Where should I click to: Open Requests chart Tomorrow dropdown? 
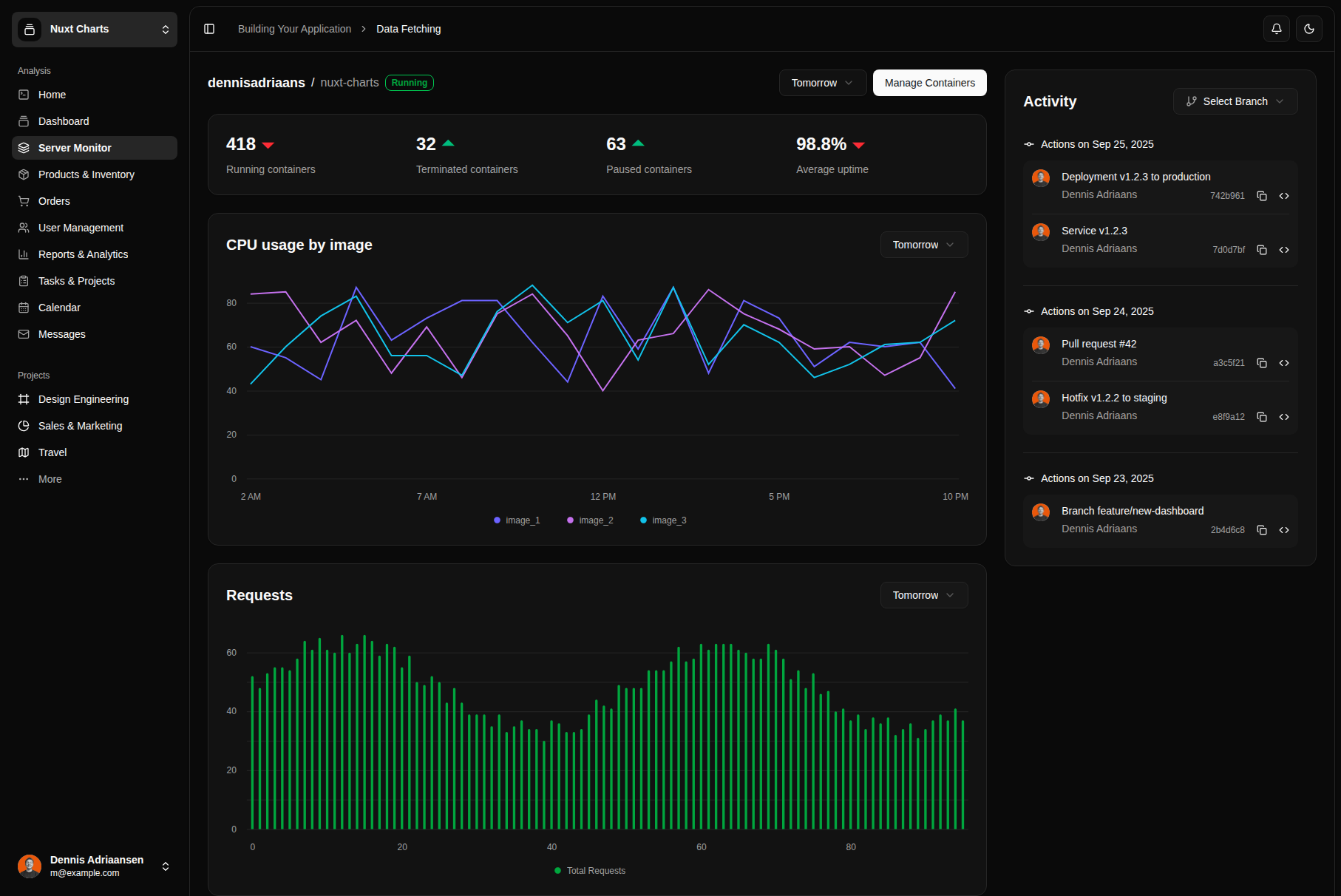923,595
